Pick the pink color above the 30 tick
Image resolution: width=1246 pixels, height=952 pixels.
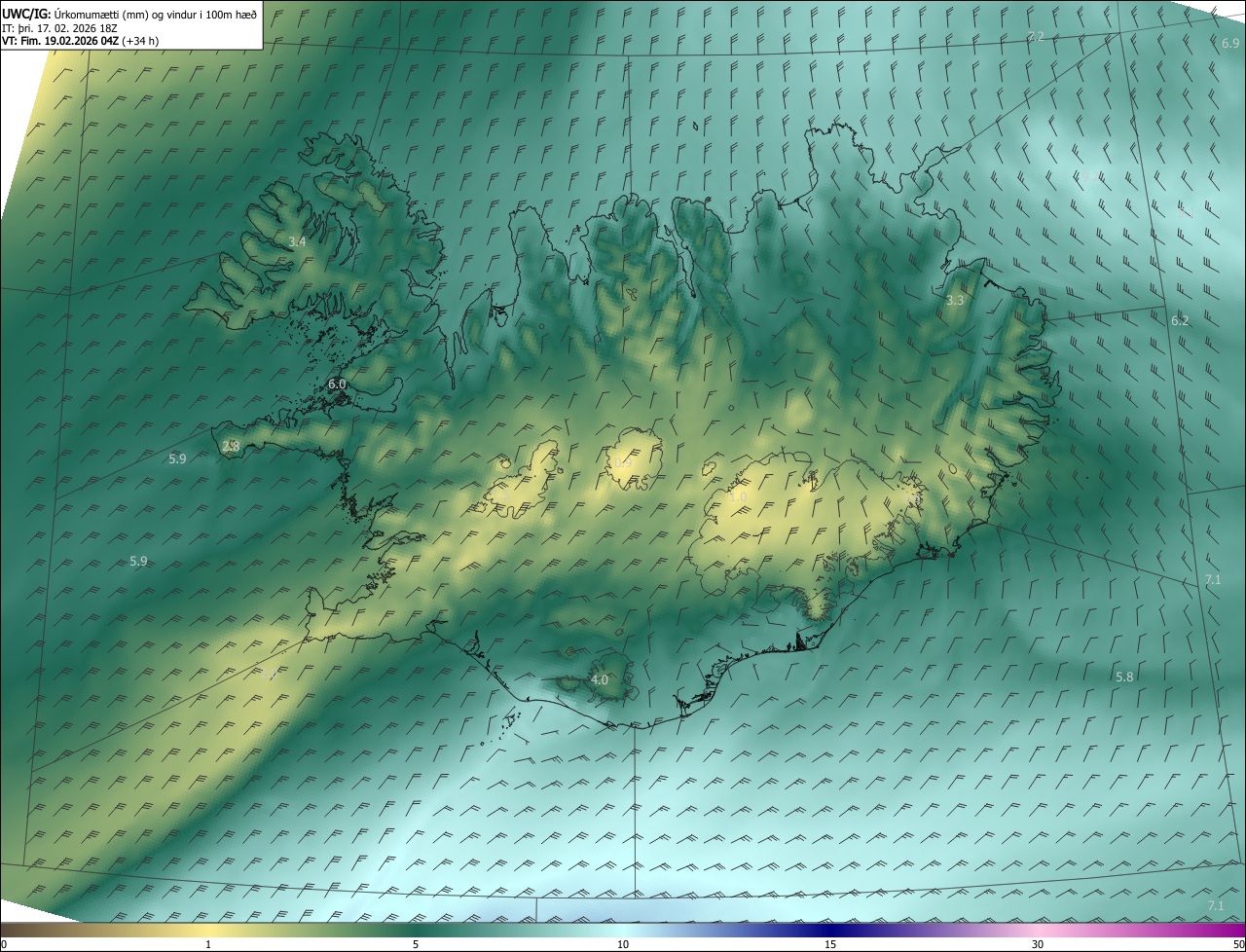[x=1038, y=930]
